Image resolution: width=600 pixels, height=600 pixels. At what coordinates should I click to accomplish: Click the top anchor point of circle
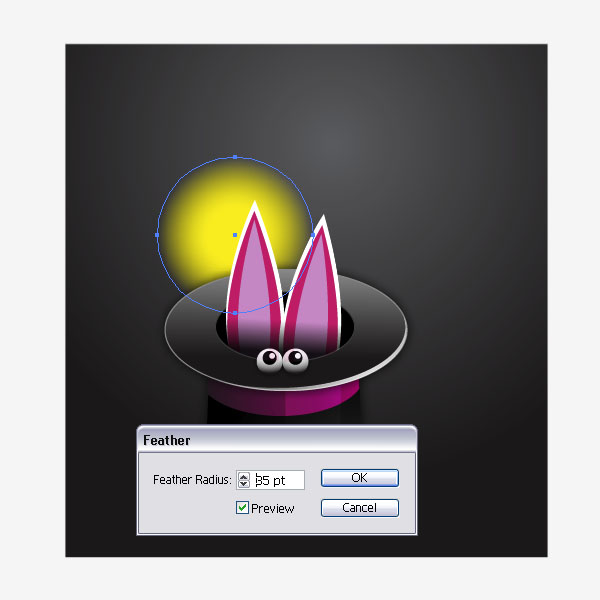click(235, 157)
